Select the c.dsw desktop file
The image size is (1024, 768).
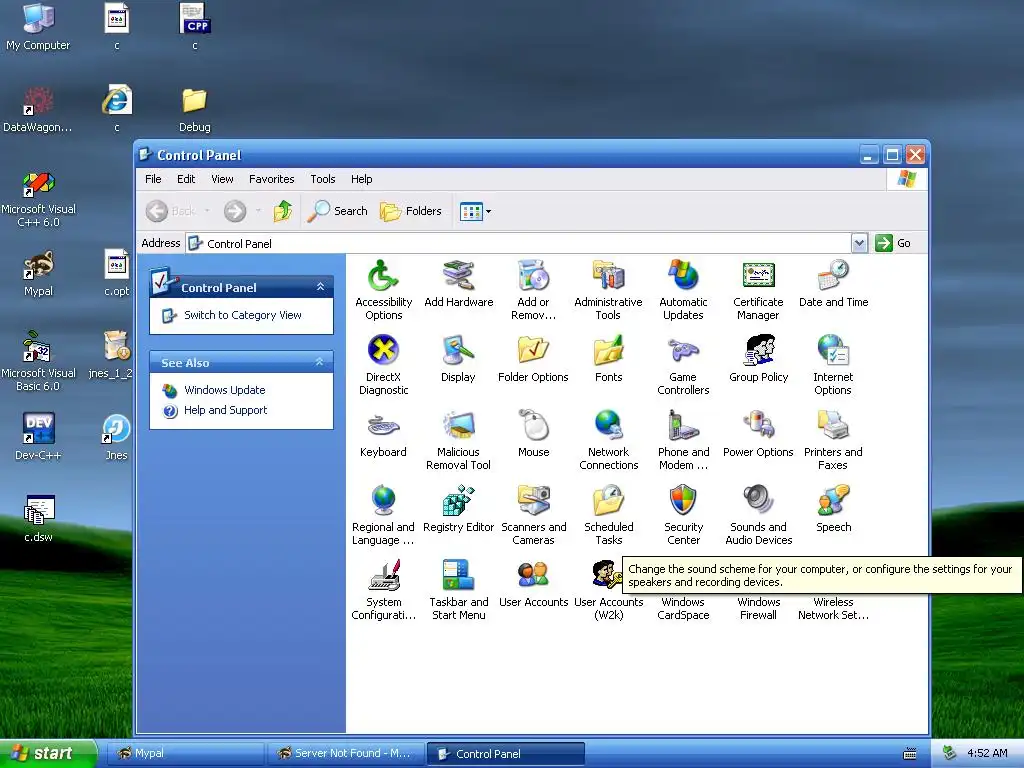pos(38,519)
